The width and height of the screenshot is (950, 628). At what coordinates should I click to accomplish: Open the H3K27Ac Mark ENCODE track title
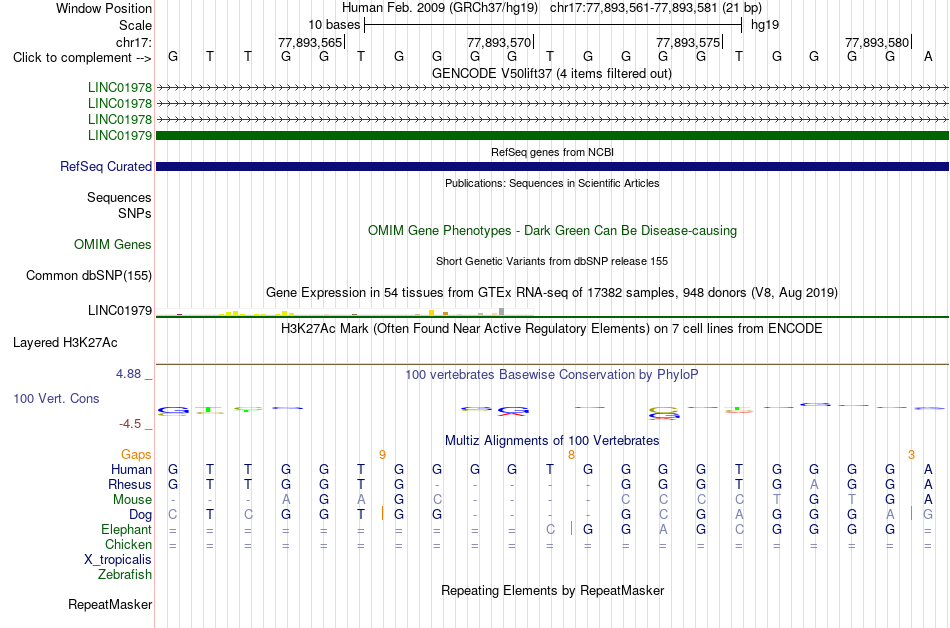(x=551, y=329)
